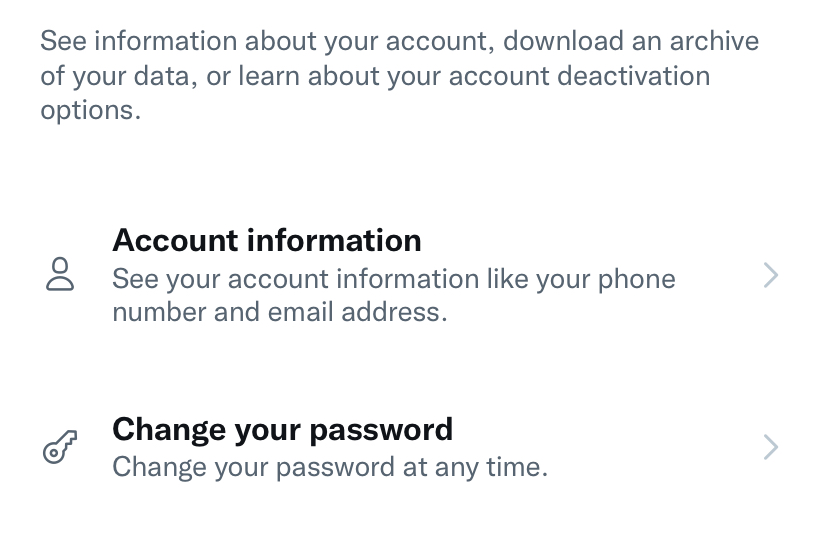
Task: Click the arrow next to phone number description
Action: tap(771, 275)
